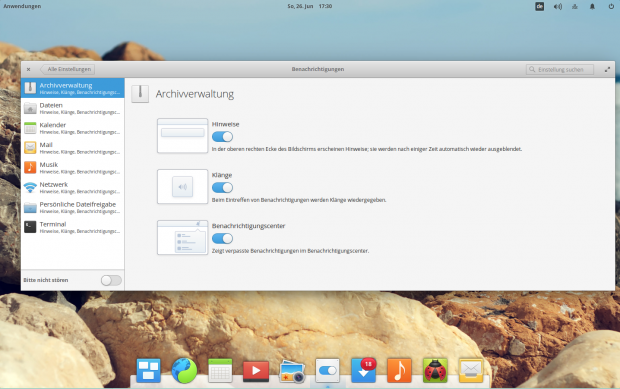Open the session power indicator
The height and width of the screenshot is (389, 620).
tap(611, 6)
